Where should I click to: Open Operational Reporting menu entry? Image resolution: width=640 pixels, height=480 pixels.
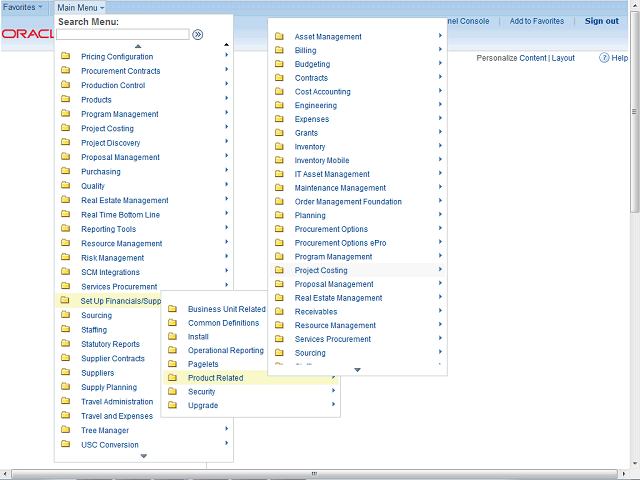tap(226, 350)
